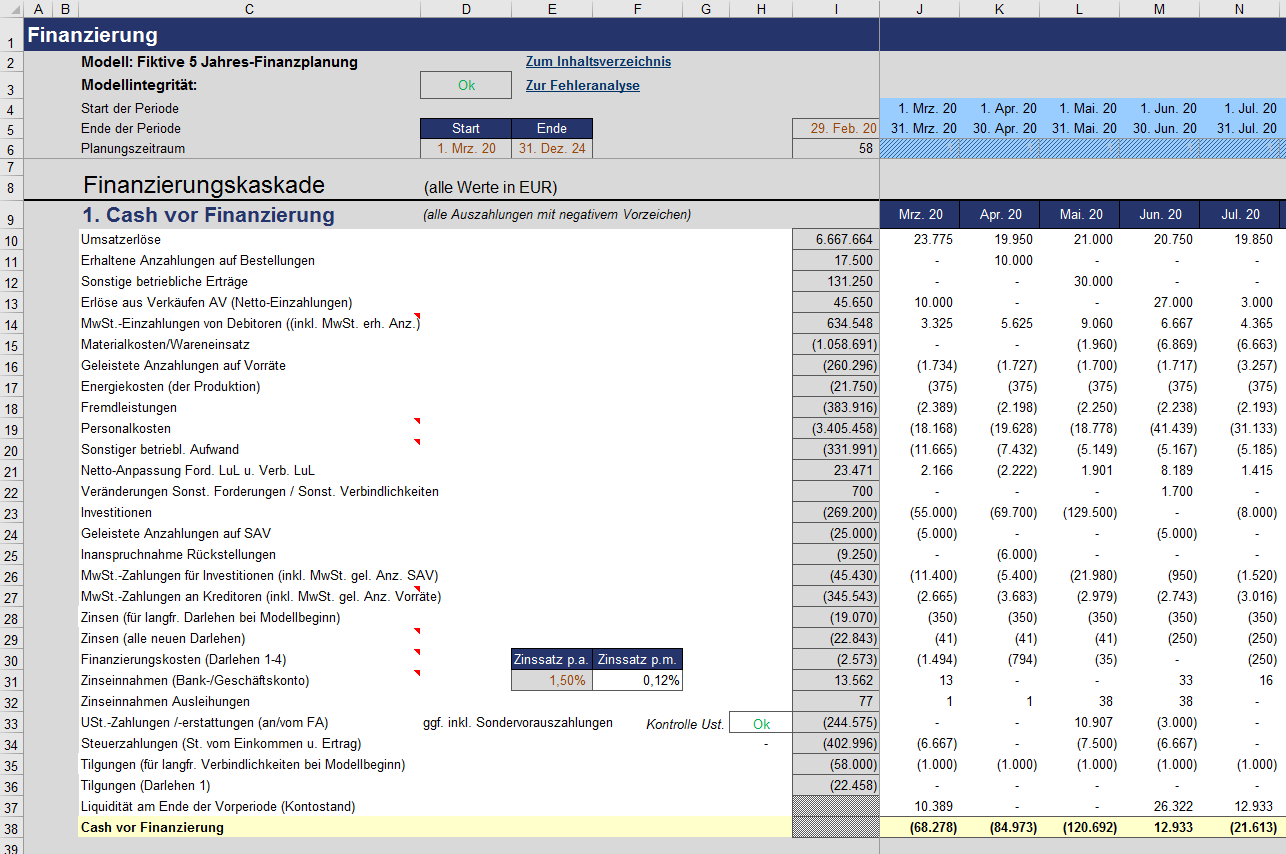Click the 'Mrz. 20' month column heading

pos(920,215)
